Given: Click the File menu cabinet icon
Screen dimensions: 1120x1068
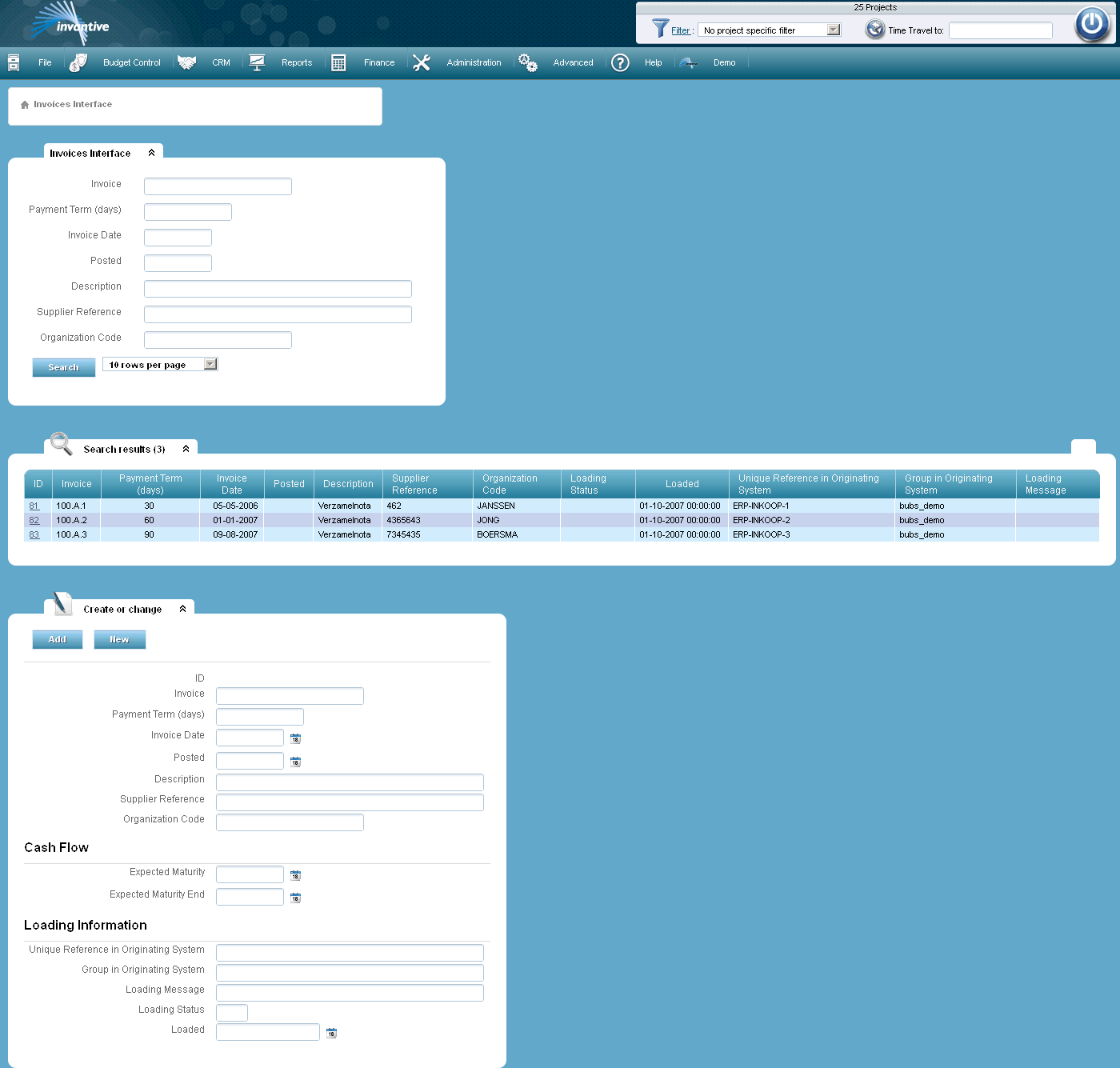Looking at the screenshot, I should coord(14,62).
